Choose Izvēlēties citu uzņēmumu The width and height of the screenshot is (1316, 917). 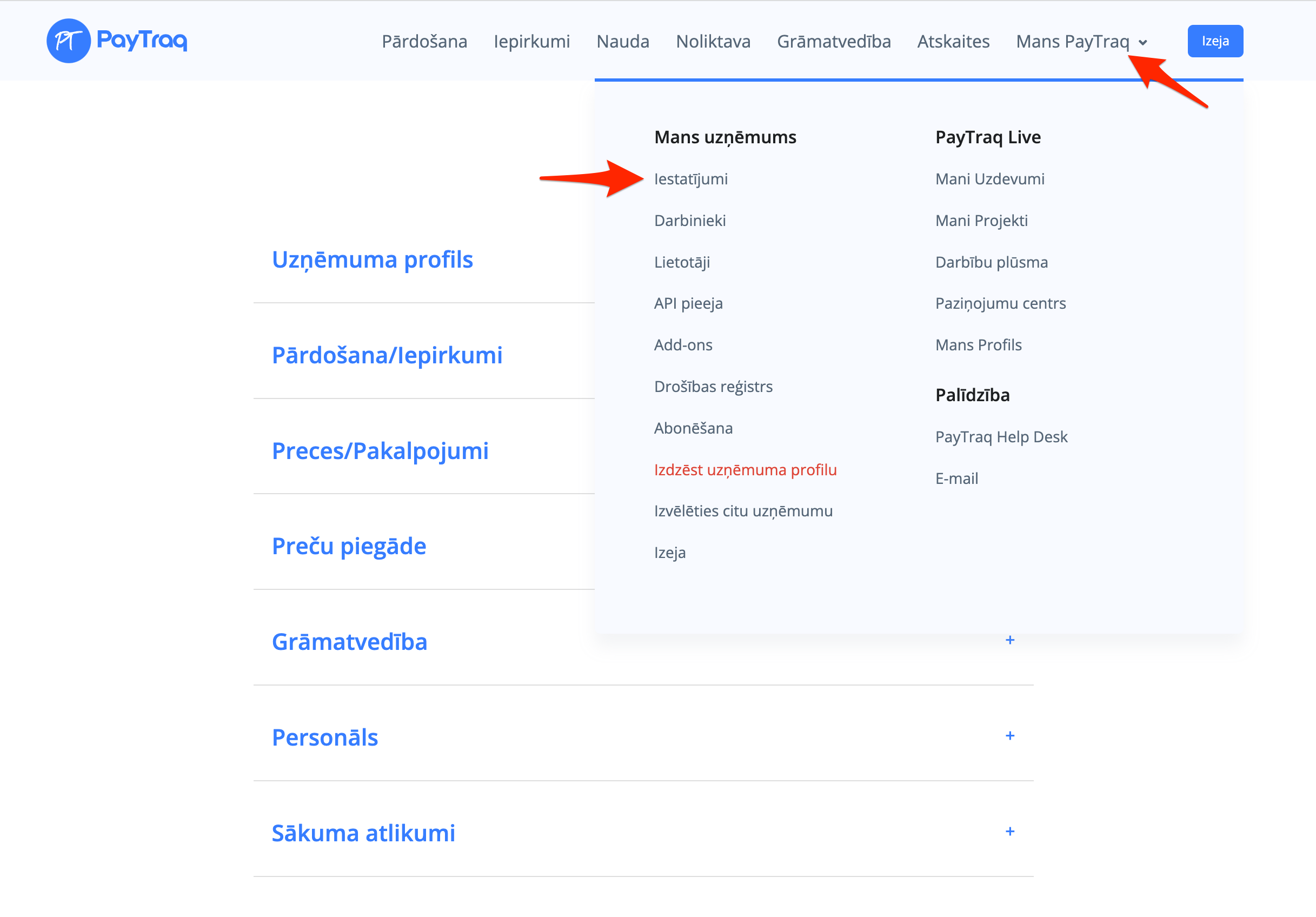point(743,510)
